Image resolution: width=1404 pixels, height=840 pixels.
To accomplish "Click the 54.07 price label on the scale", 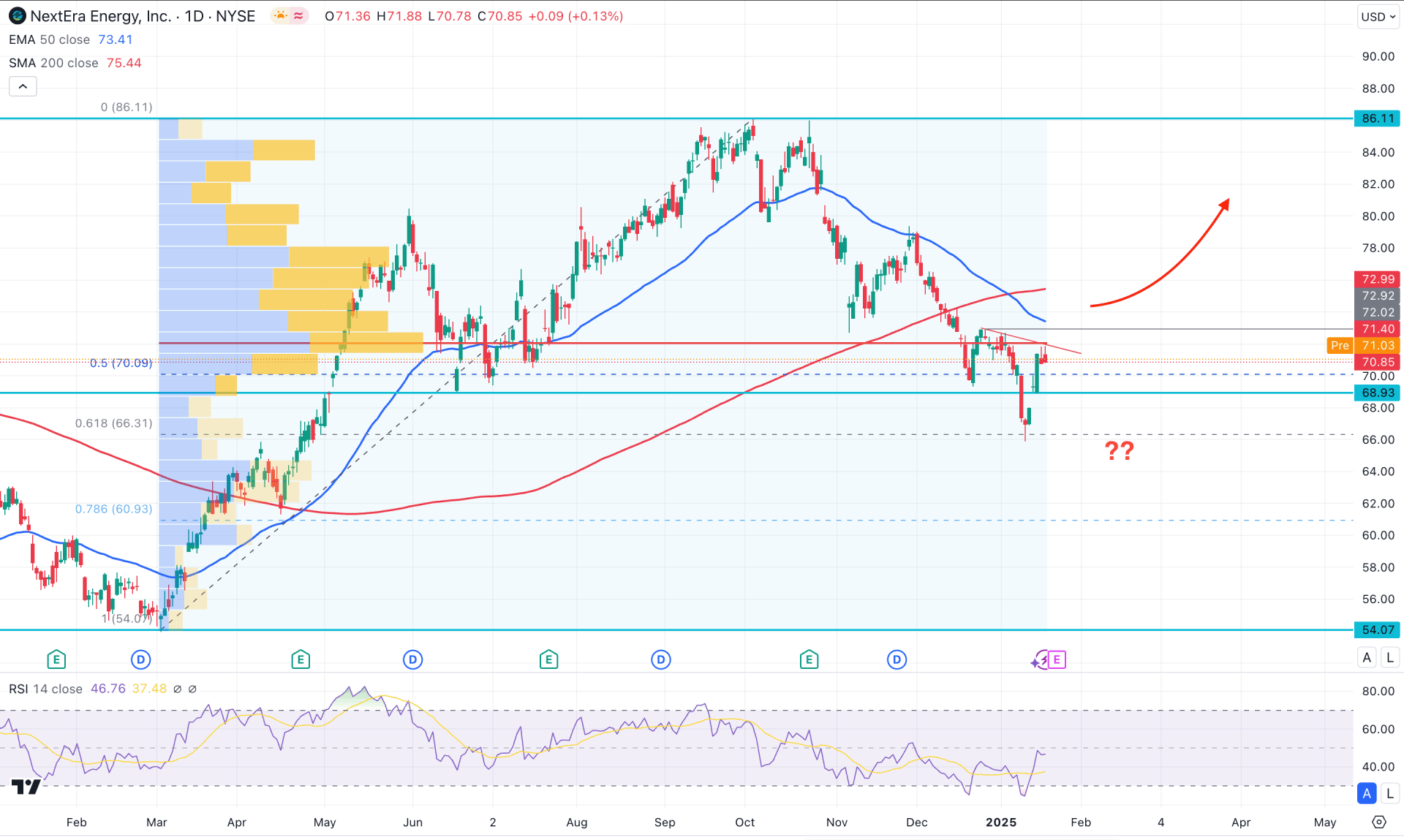I will pos(1378,630).
